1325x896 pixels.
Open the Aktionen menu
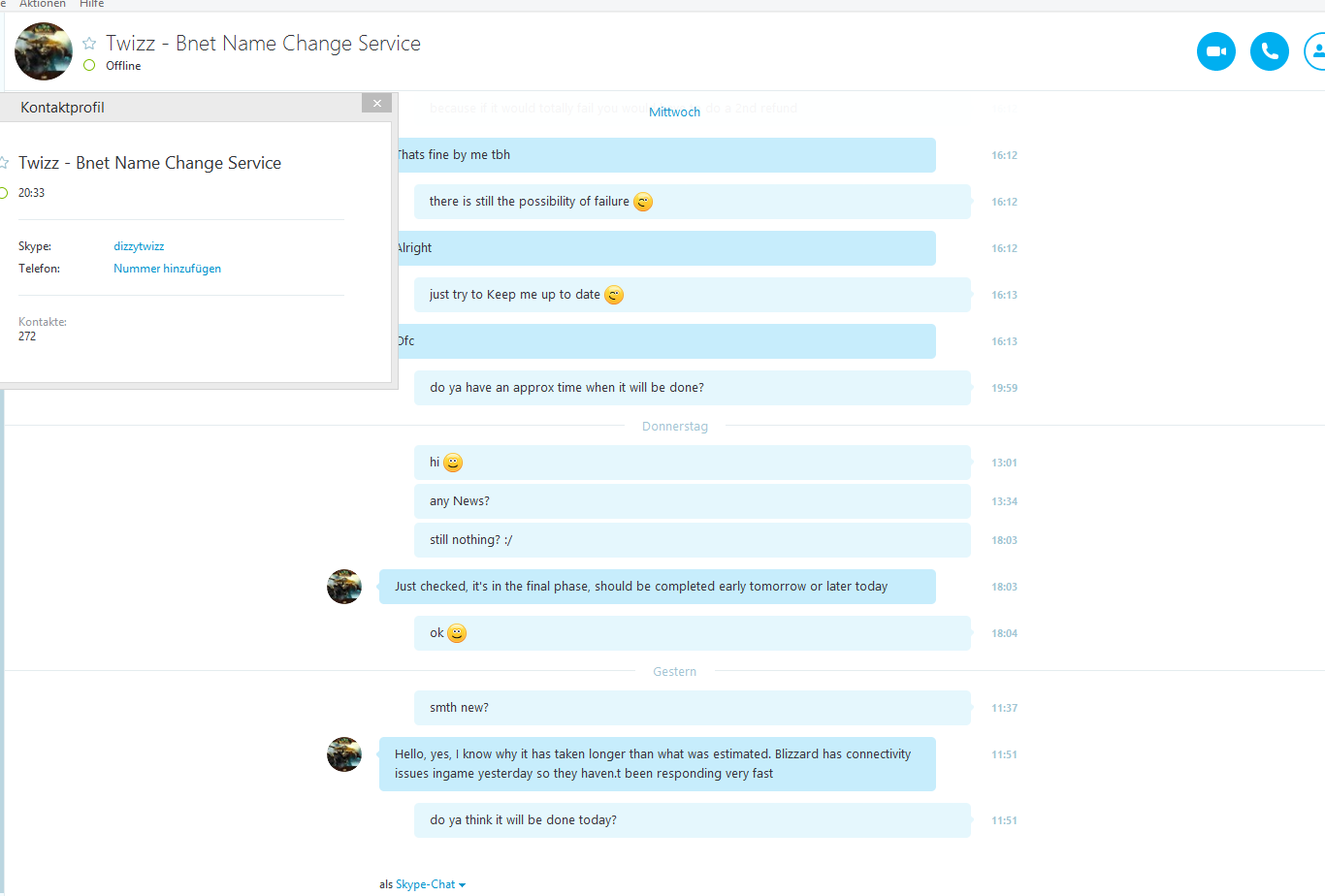click(x=43, y=4)
